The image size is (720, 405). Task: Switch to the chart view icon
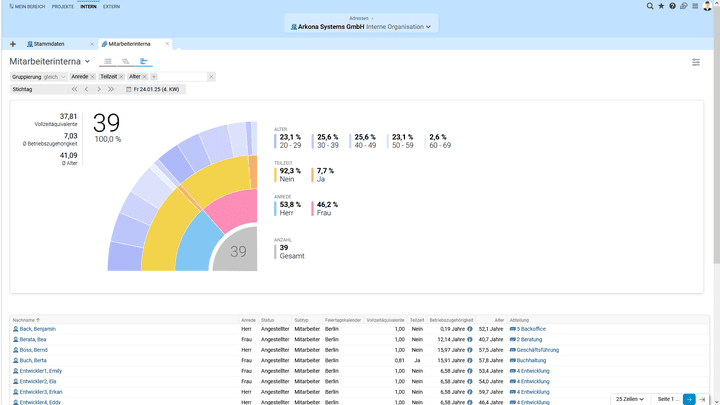tap(144, 62)
